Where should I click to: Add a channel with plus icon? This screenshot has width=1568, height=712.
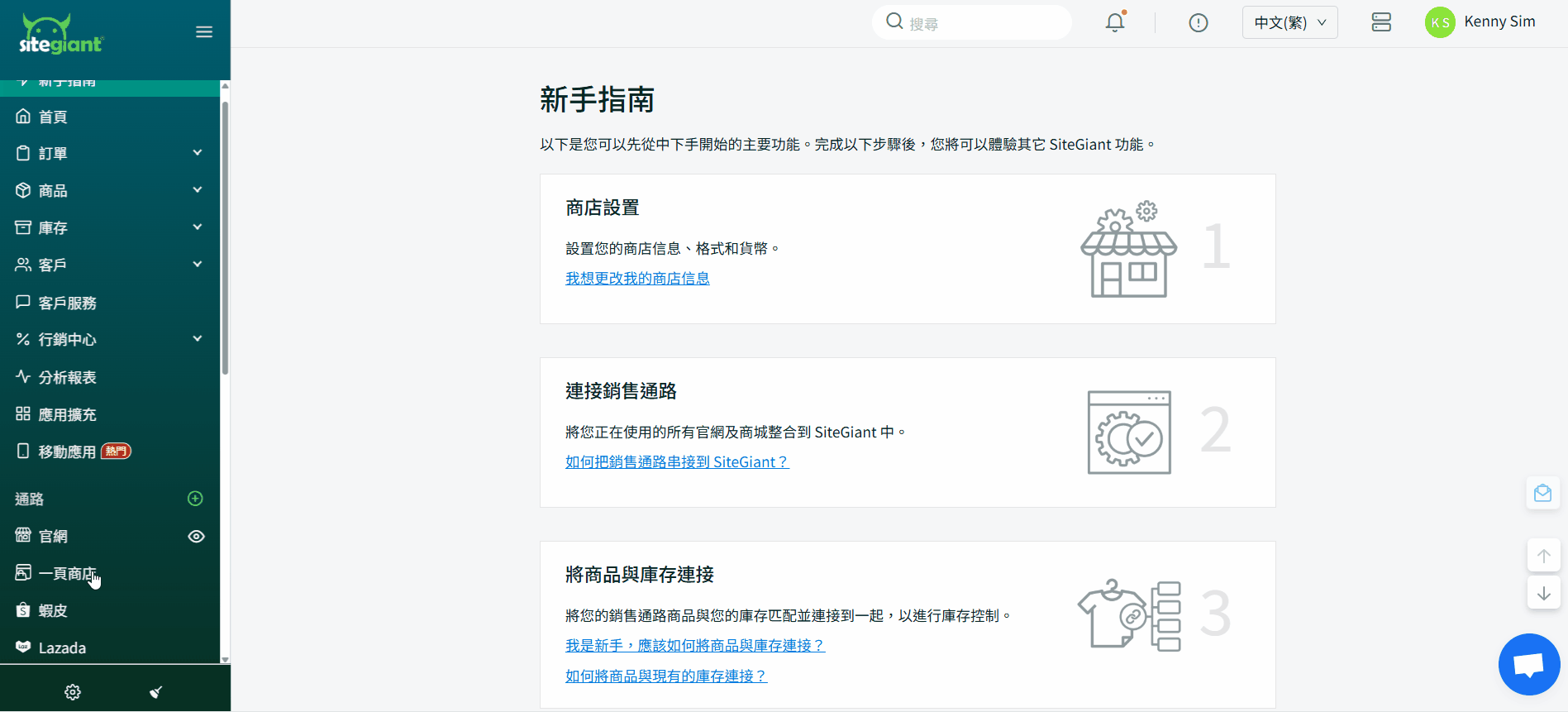point(195,499)
